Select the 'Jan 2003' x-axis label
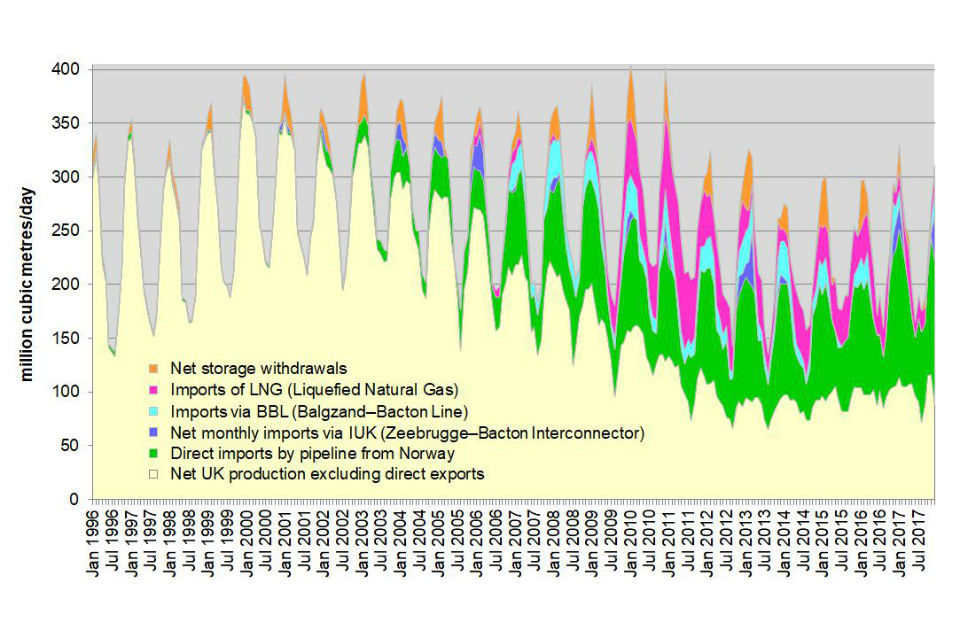Screen dimensions: 960x640 coord(363,542)
